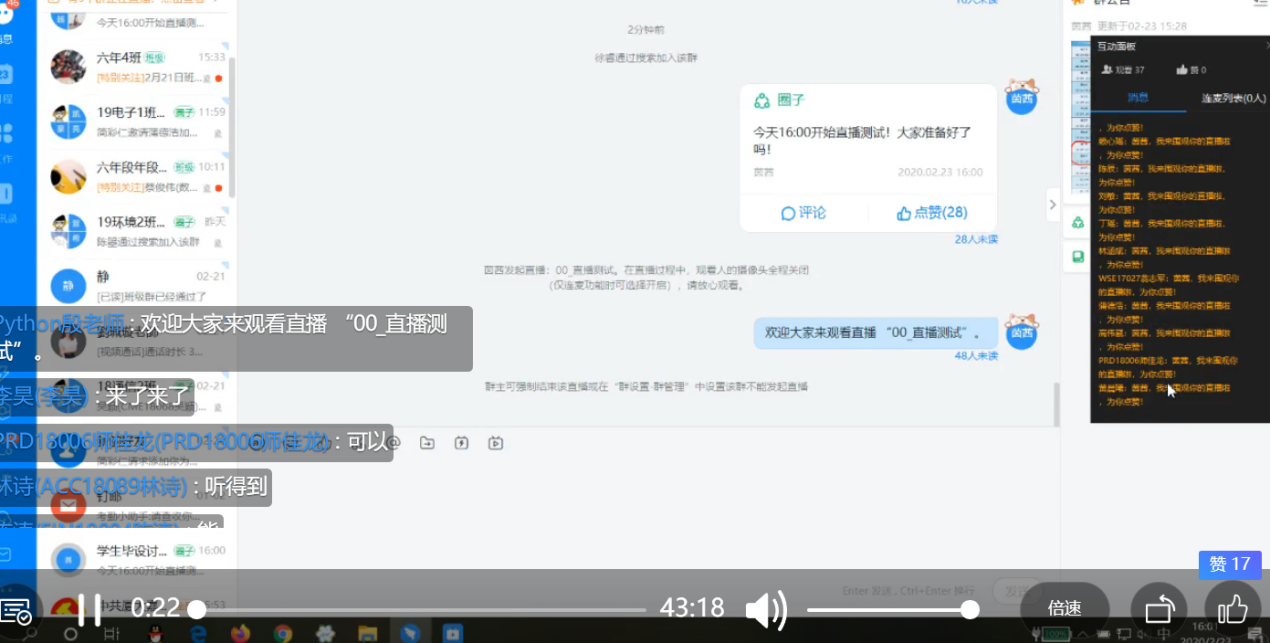
Task: Click the video progress bar track
Action: click(x=420, y=609)
